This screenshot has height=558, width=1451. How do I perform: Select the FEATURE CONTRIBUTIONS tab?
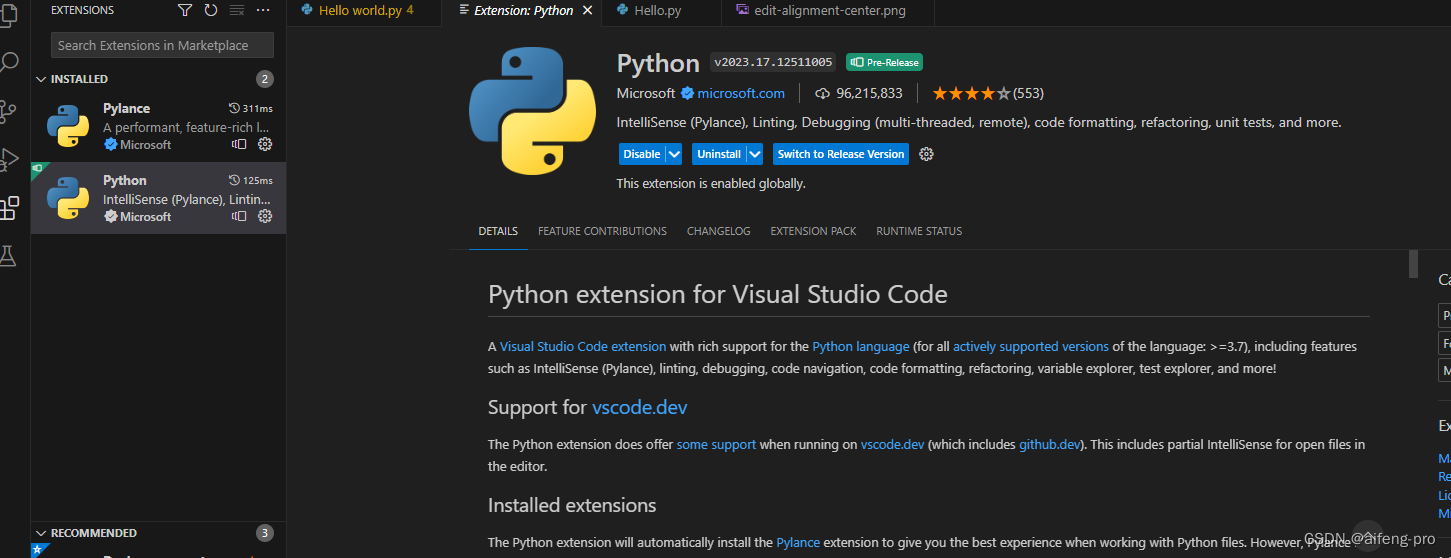[x=602, y=231]
